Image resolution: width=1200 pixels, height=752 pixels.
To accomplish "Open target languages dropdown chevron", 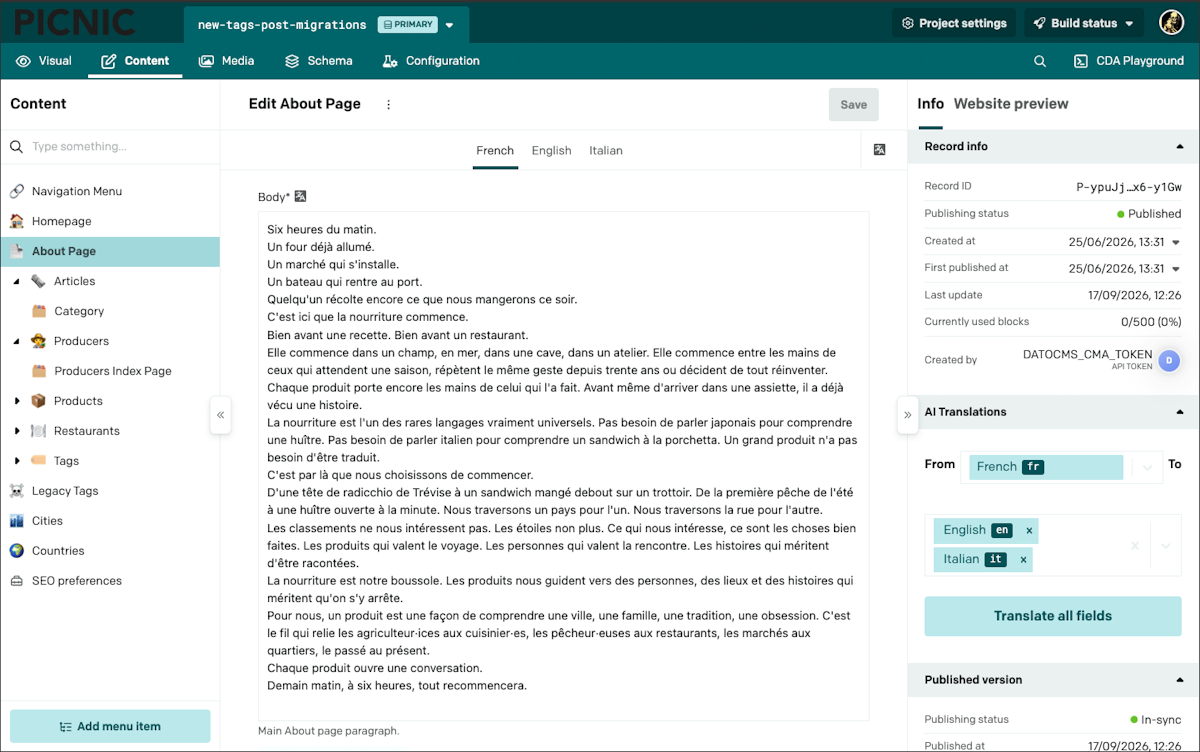I will click(1166, 546).
